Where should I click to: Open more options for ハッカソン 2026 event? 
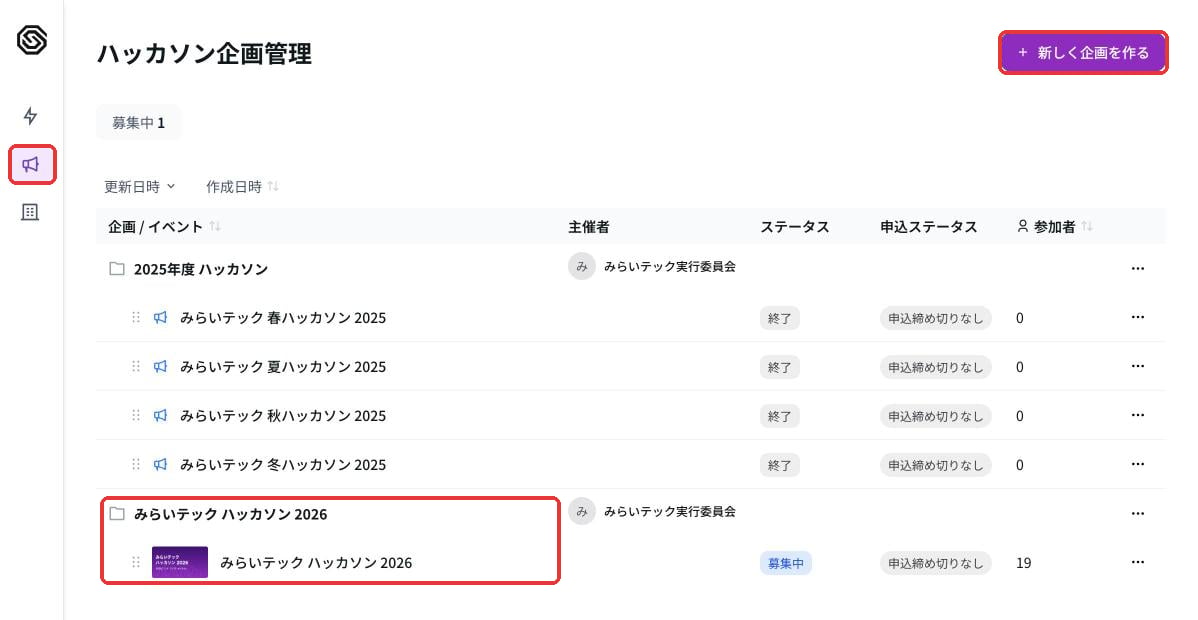(1138, 562)
